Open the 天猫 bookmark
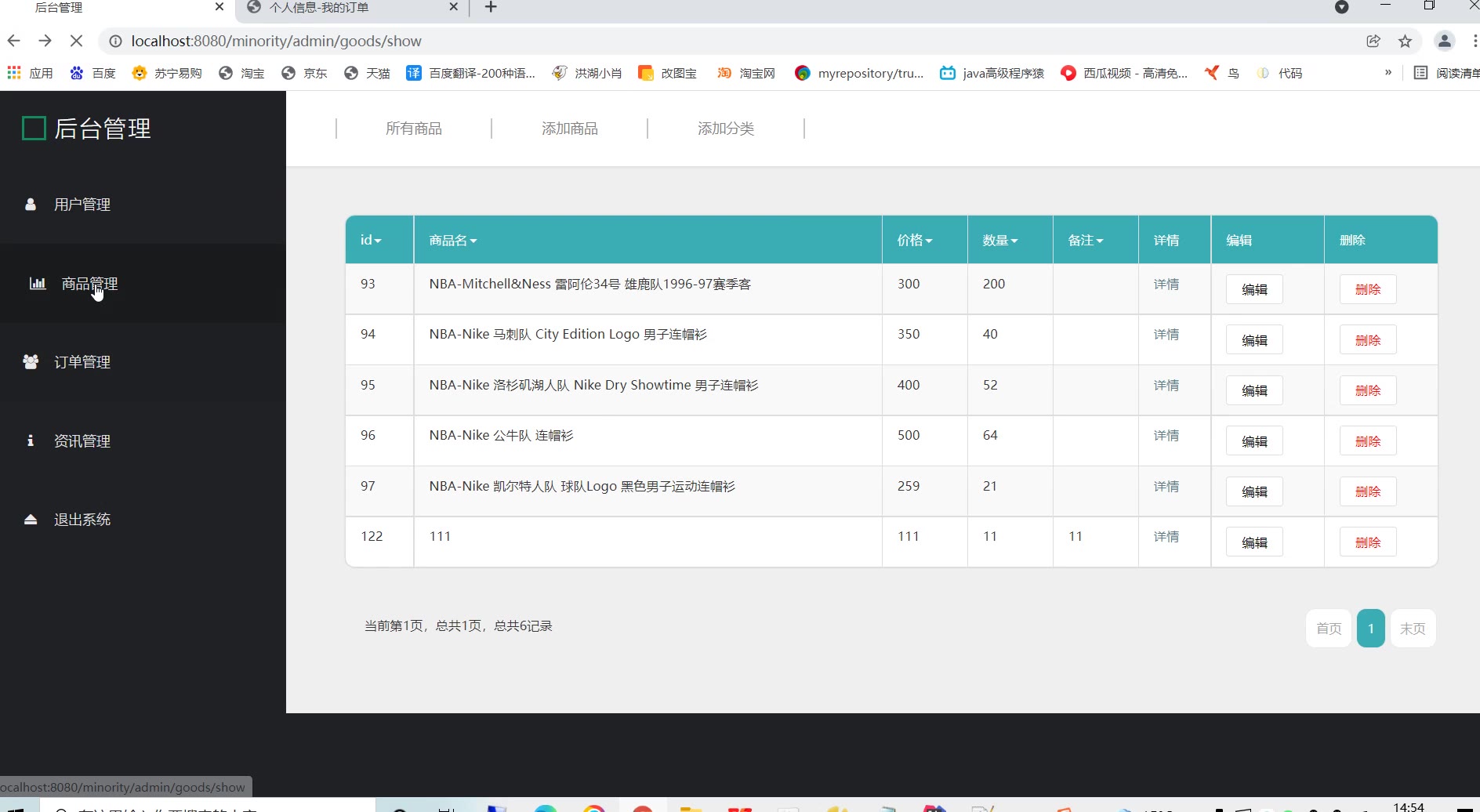The height and width of the screenshot is (812, 1480). (367, 73)
